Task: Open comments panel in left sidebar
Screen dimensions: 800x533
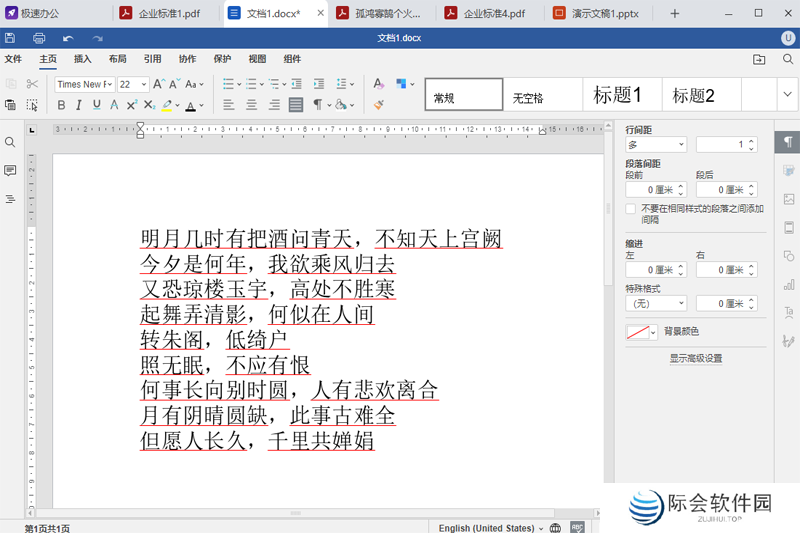Action: click(10, 171)
